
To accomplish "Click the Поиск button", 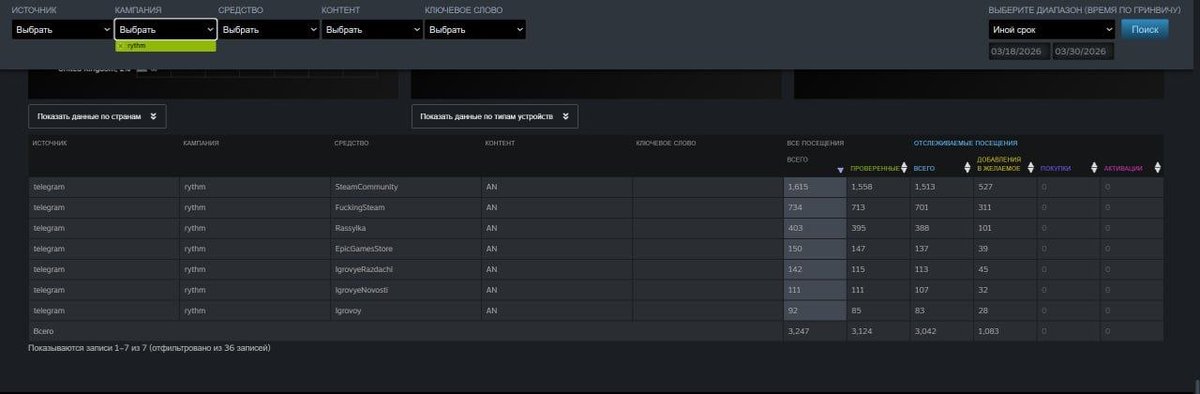I will pos(1145,30).
